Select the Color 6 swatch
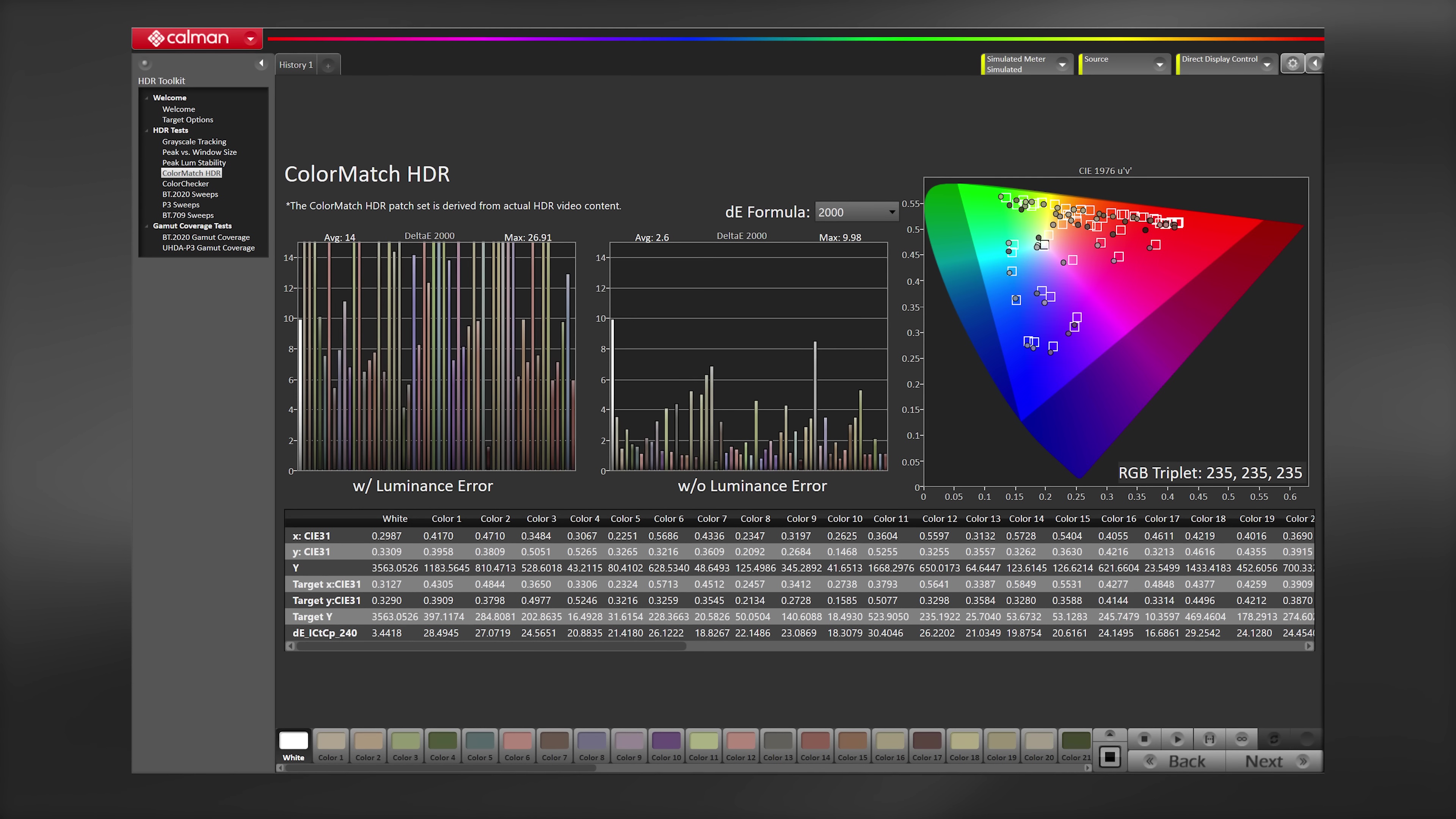This screenshot has height=819, width=1456. [517, 746]
